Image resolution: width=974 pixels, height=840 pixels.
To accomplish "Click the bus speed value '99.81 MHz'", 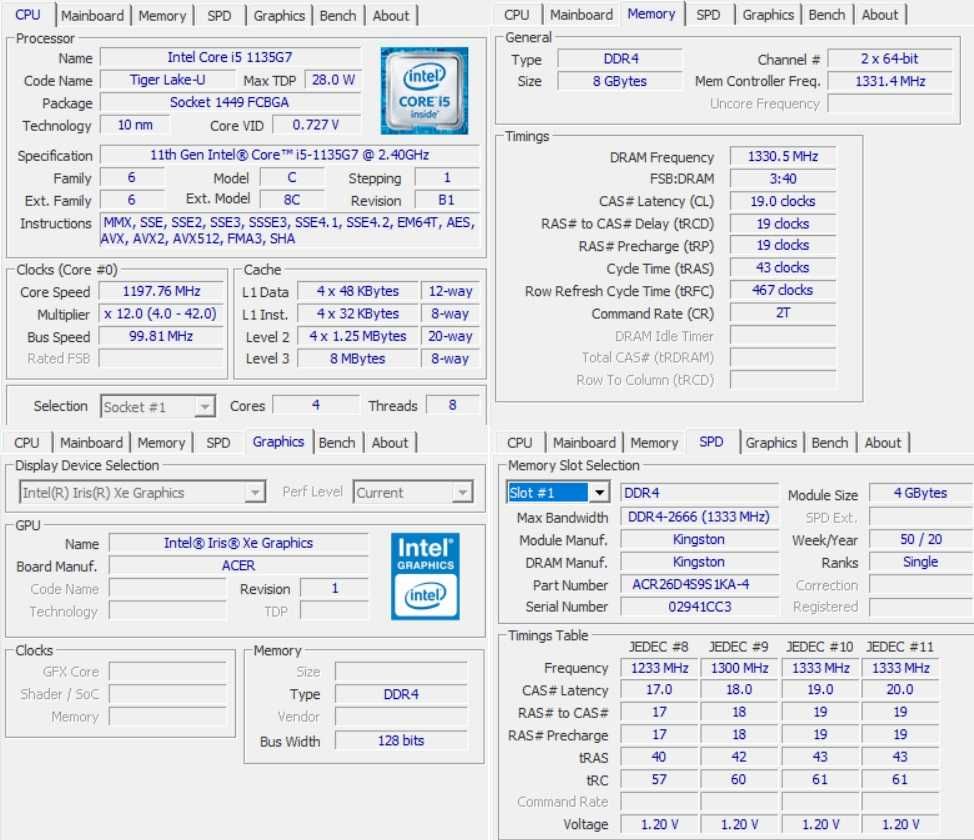I will pyautogui.click(x=161, y=337).
